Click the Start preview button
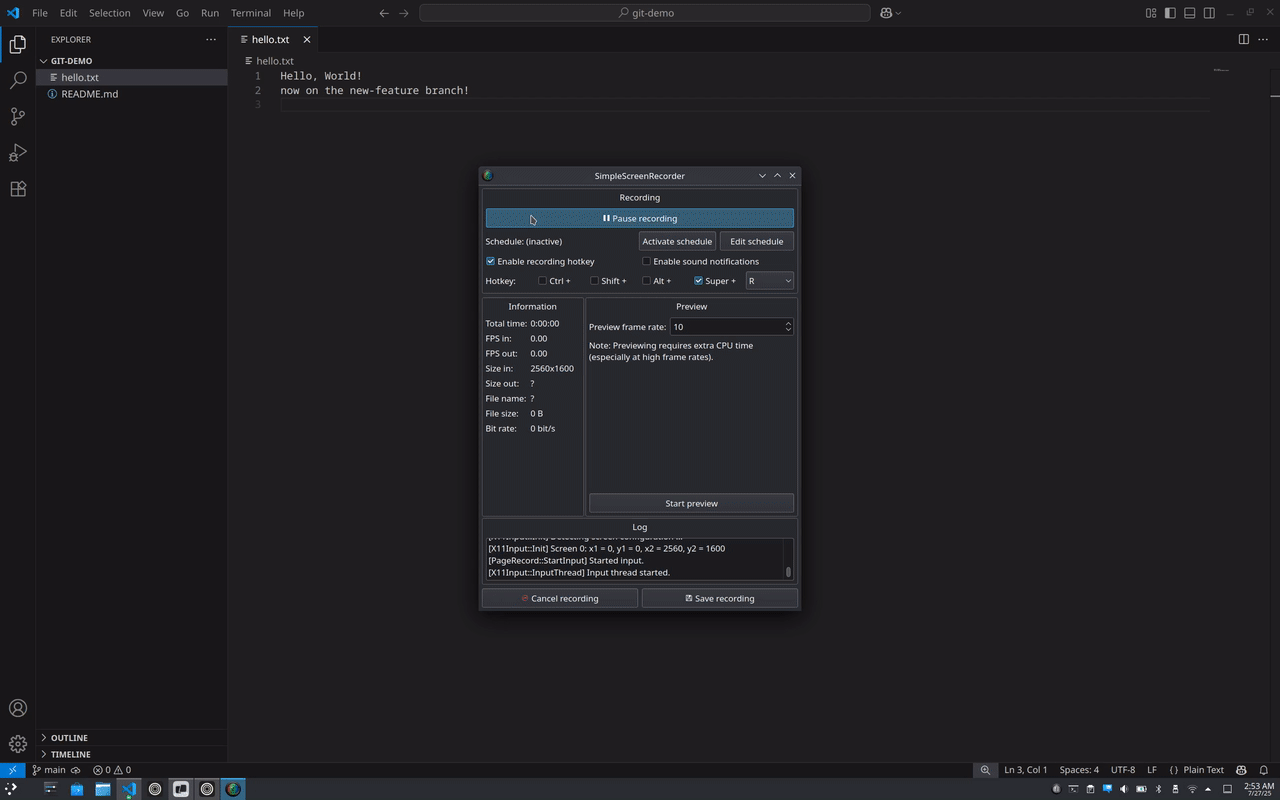The width and height of the screenshot is (1280, 800). (692, 503)
